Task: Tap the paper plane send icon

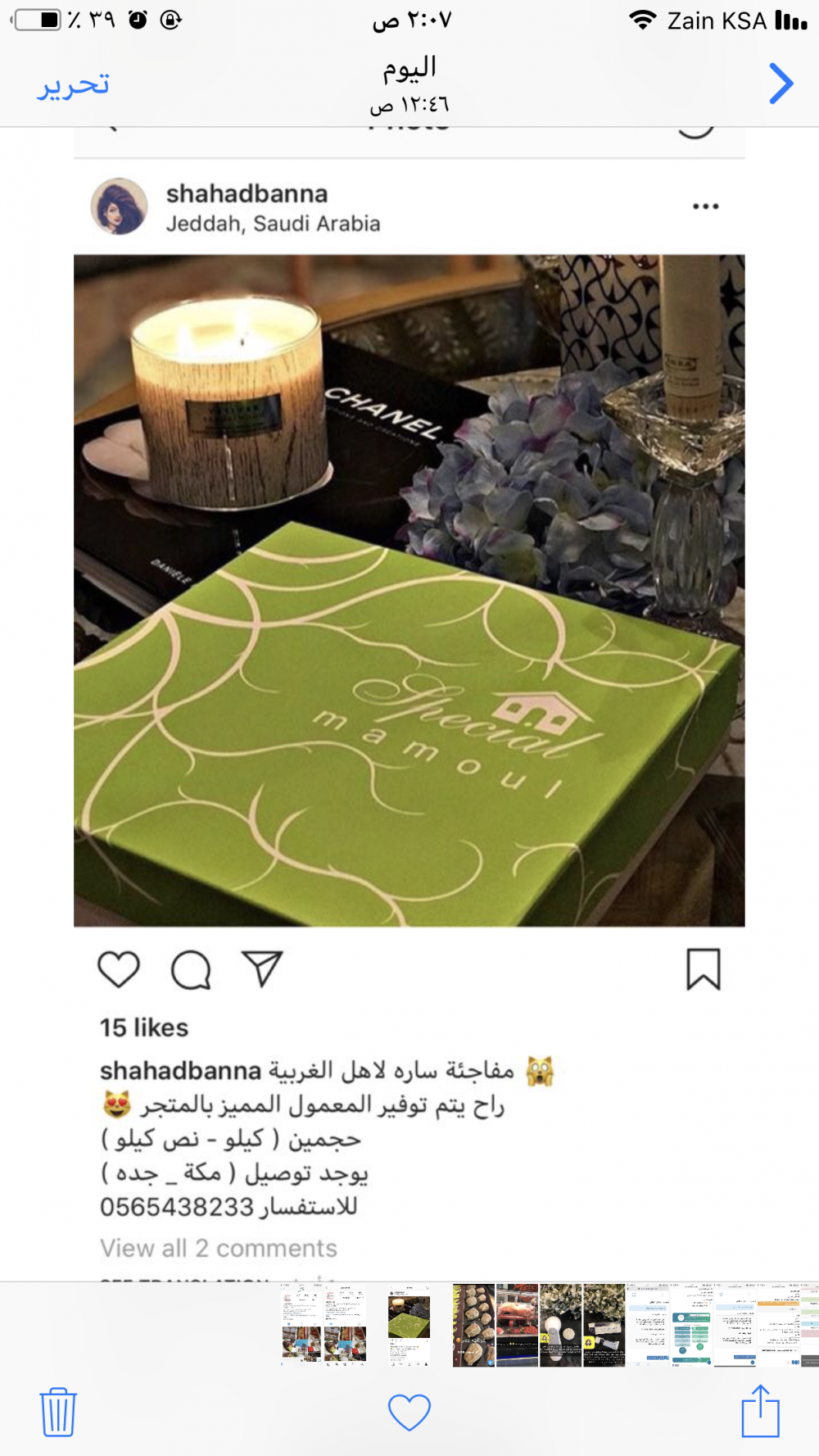Action: click(263, 969)
